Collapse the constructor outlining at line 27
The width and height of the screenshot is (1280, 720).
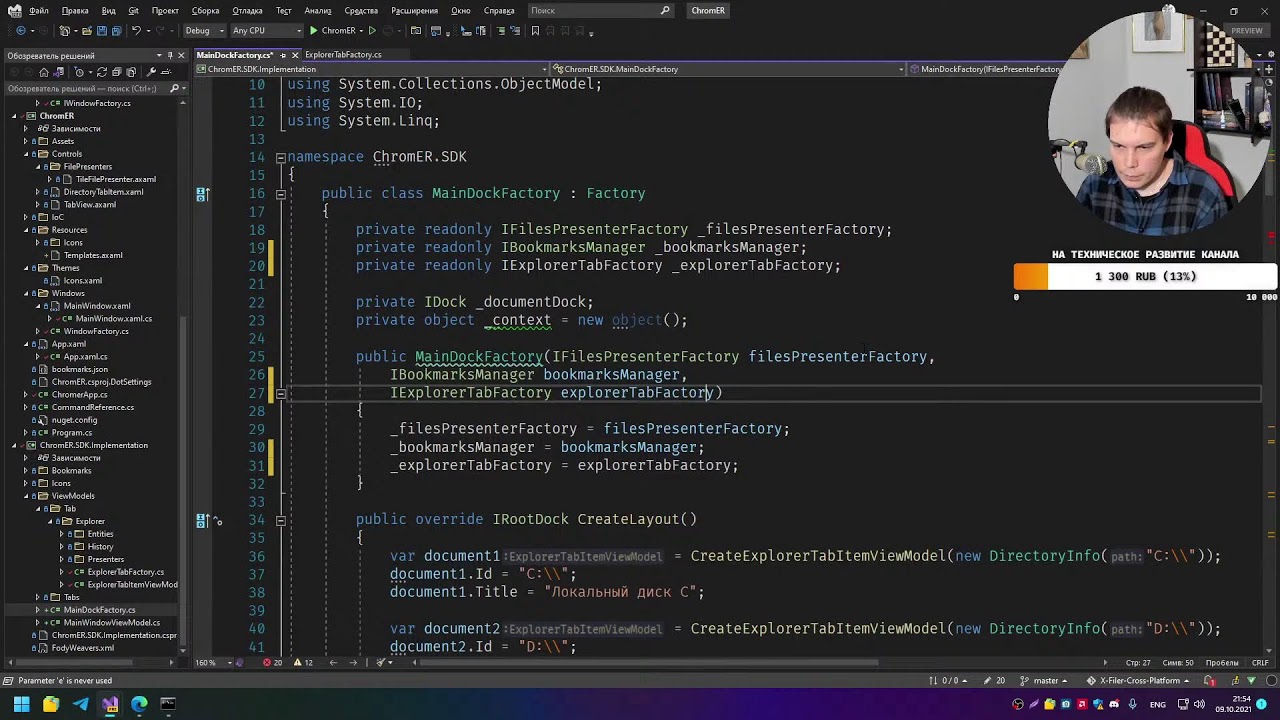281,393
